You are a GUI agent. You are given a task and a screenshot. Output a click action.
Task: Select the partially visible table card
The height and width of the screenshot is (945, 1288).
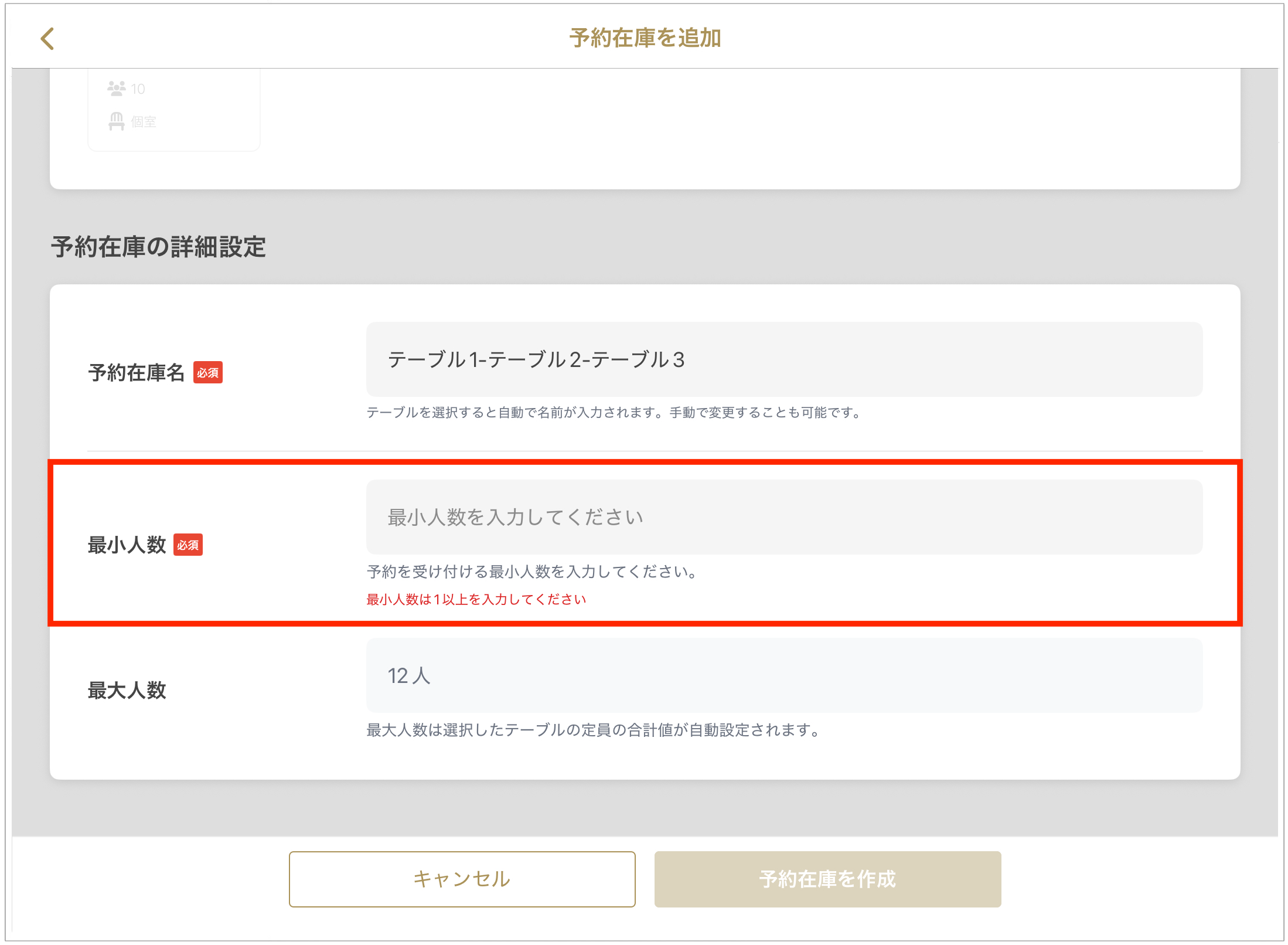coord(174,108)
